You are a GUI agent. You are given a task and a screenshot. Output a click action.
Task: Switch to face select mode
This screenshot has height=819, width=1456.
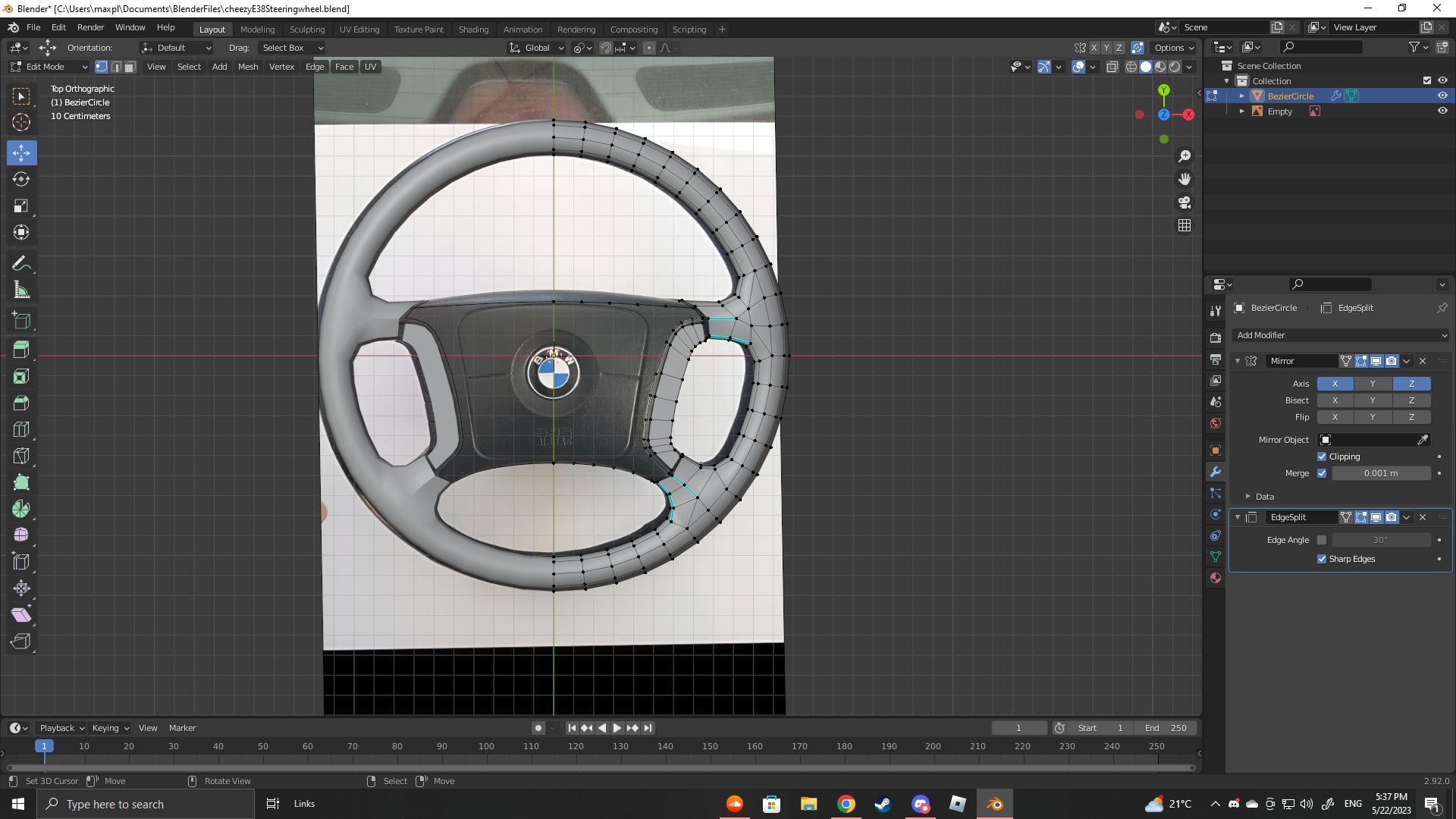coord(130,67)
